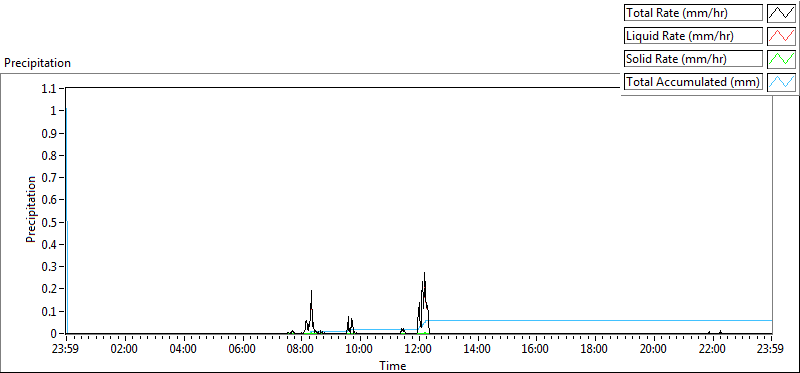Click the vertical Precipitation axis label

point(31,209)
